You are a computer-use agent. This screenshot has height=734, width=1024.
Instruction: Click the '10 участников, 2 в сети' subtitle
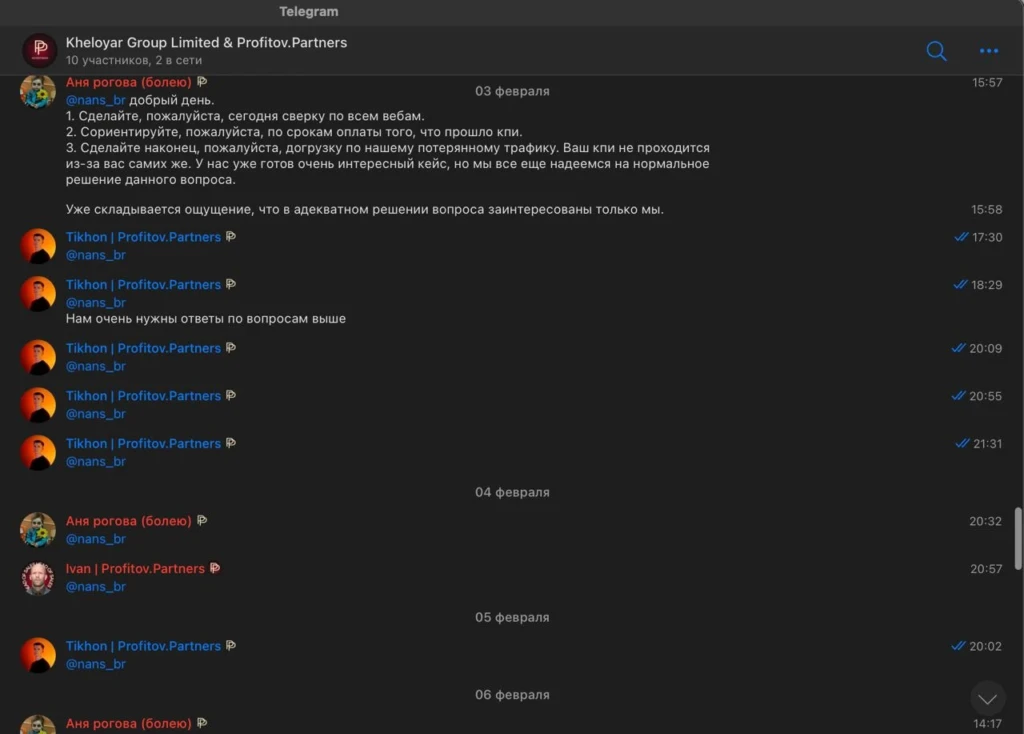pyautogui.click(x=134, y=60)
